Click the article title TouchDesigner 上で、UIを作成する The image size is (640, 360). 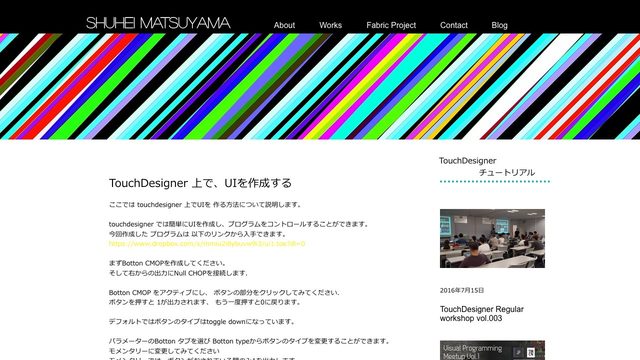click(x=200, y=183)
